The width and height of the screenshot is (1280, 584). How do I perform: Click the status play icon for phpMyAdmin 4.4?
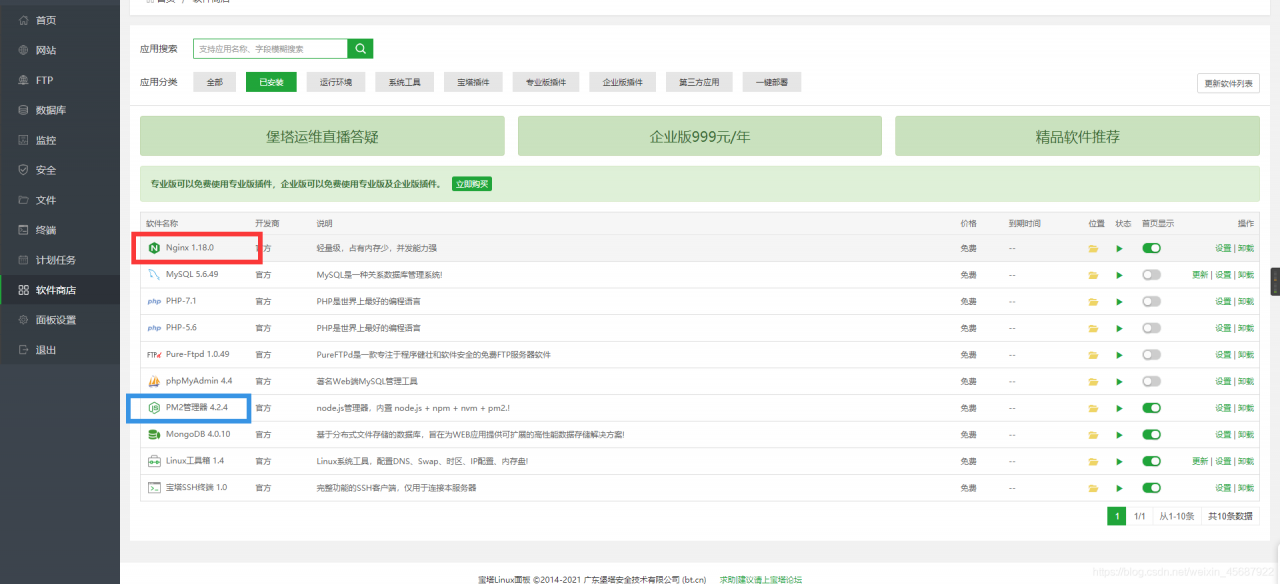pyautogui.click(x=1120, y=381)
